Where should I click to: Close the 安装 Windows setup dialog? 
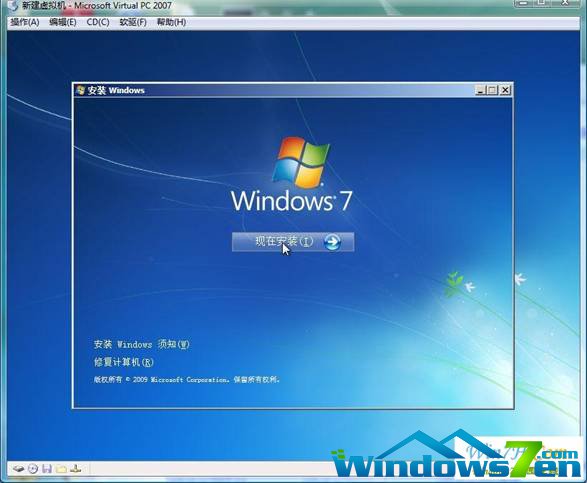[x=505, y=90]
